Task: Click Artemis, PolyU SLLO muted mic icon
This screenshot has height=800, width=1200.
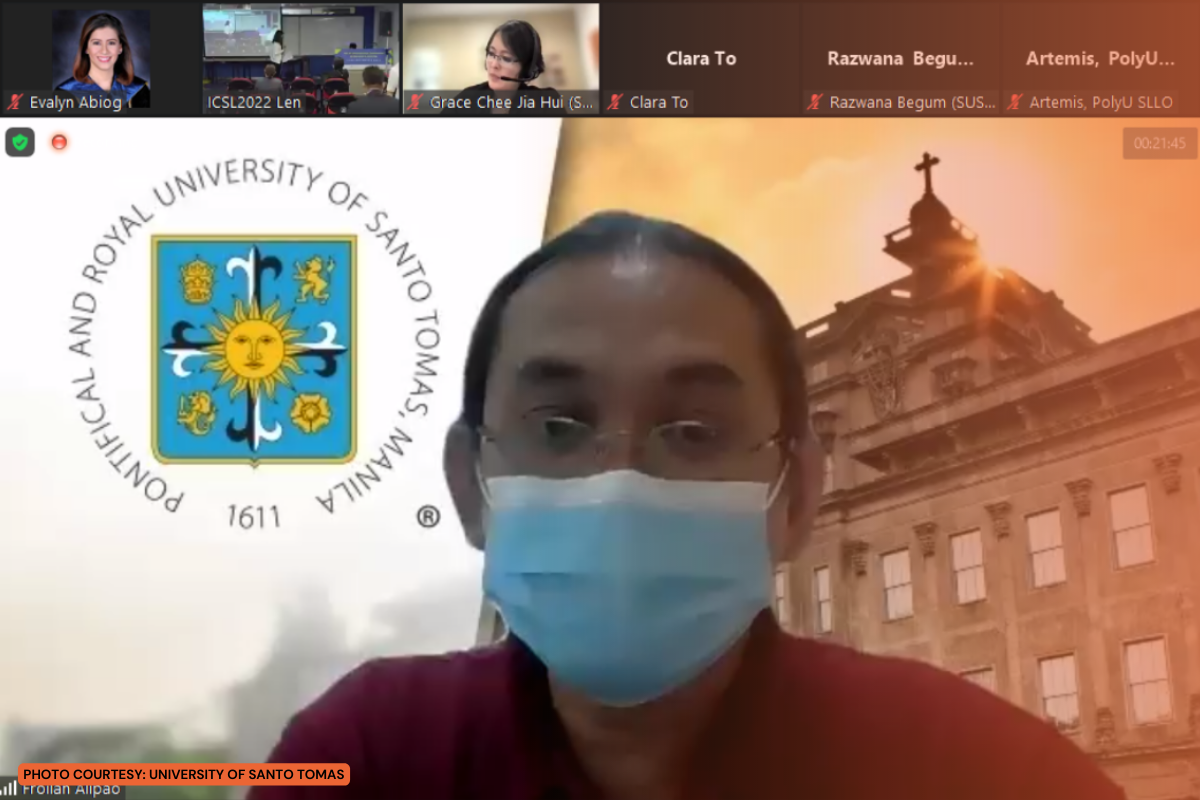Action: pyautogui.click(x=1015, y=102)
